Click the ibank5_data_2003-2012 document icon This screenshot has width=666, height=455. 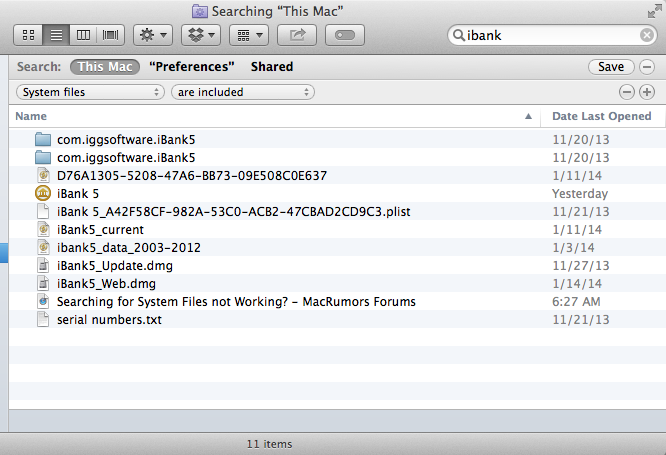point(43,248)
